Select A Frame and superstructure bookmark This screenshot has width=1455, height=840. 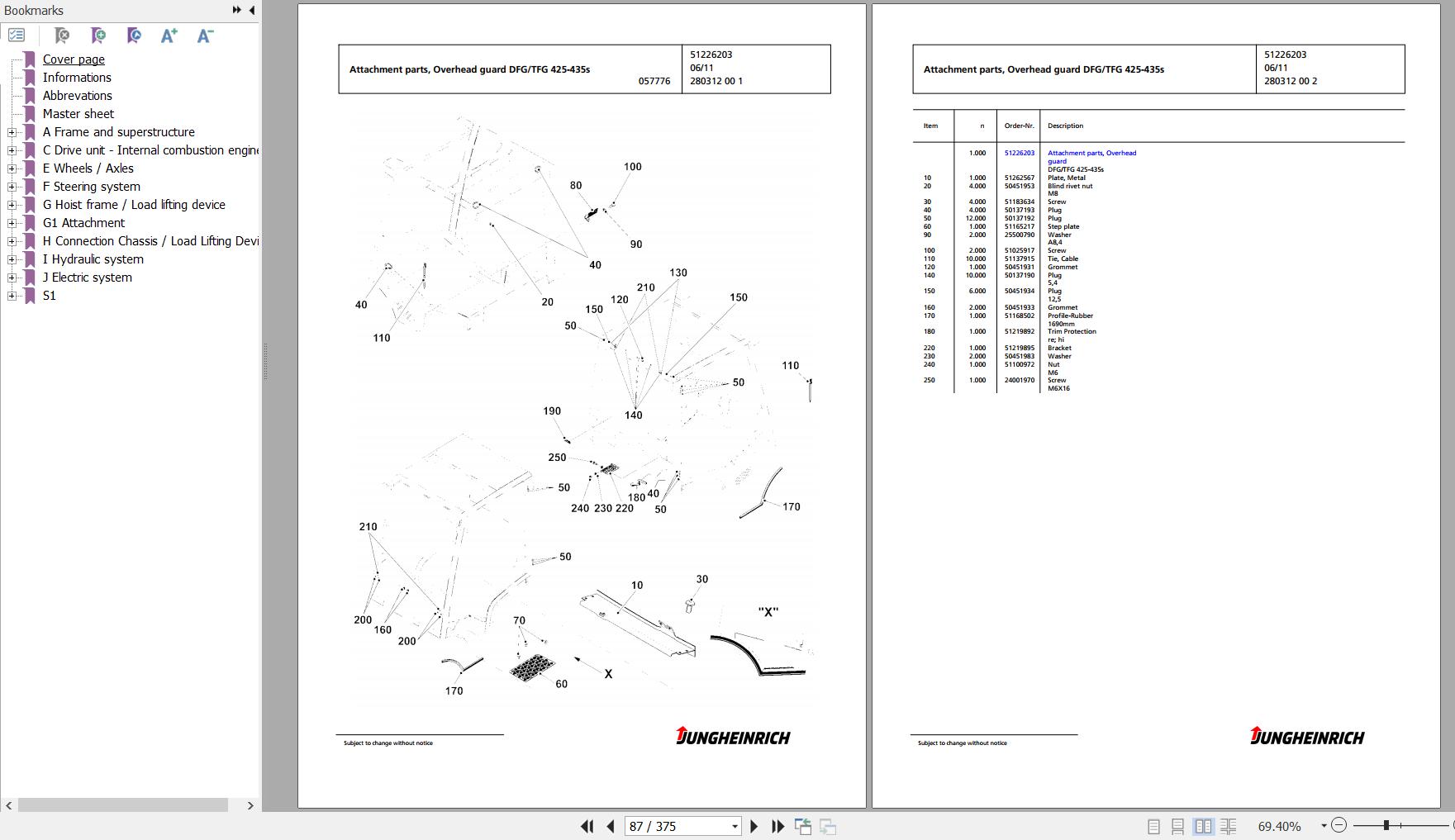click(119, 132)
